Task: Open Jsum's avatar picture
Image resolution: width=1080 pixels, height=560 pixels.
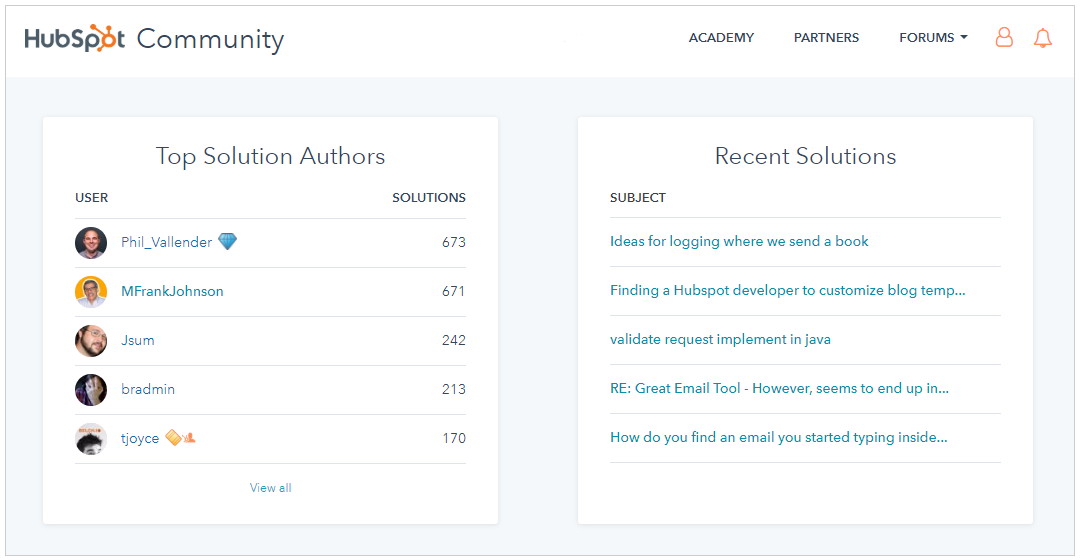Action: (x=91, y=340)
